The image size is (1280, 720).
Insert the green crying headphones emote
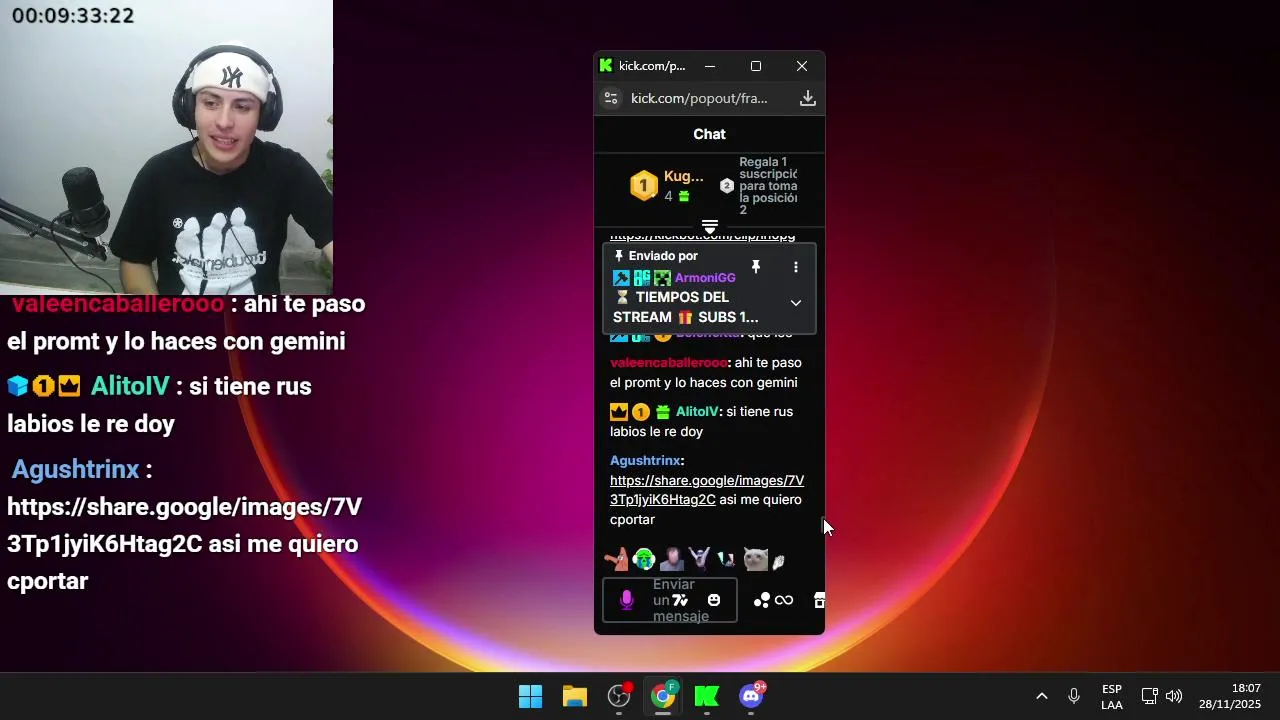pyautogui.click(x=644, y=560)
